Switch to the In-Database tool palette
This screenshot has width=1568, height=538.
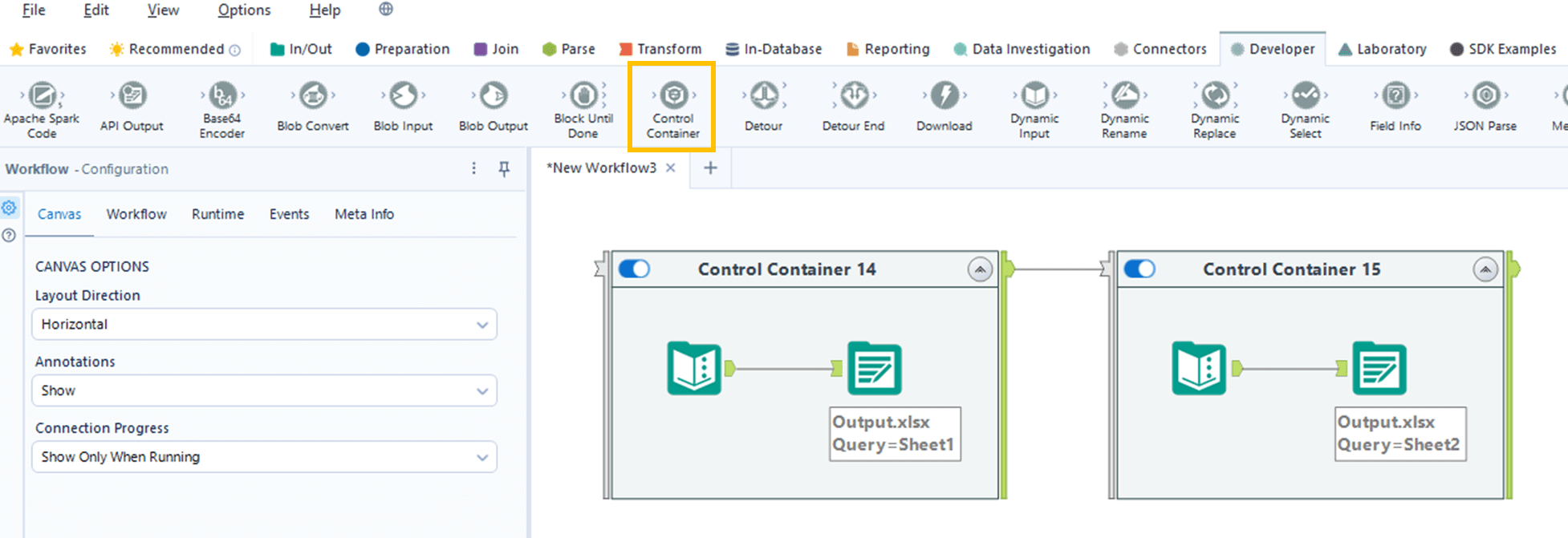(x=774, y=49)
